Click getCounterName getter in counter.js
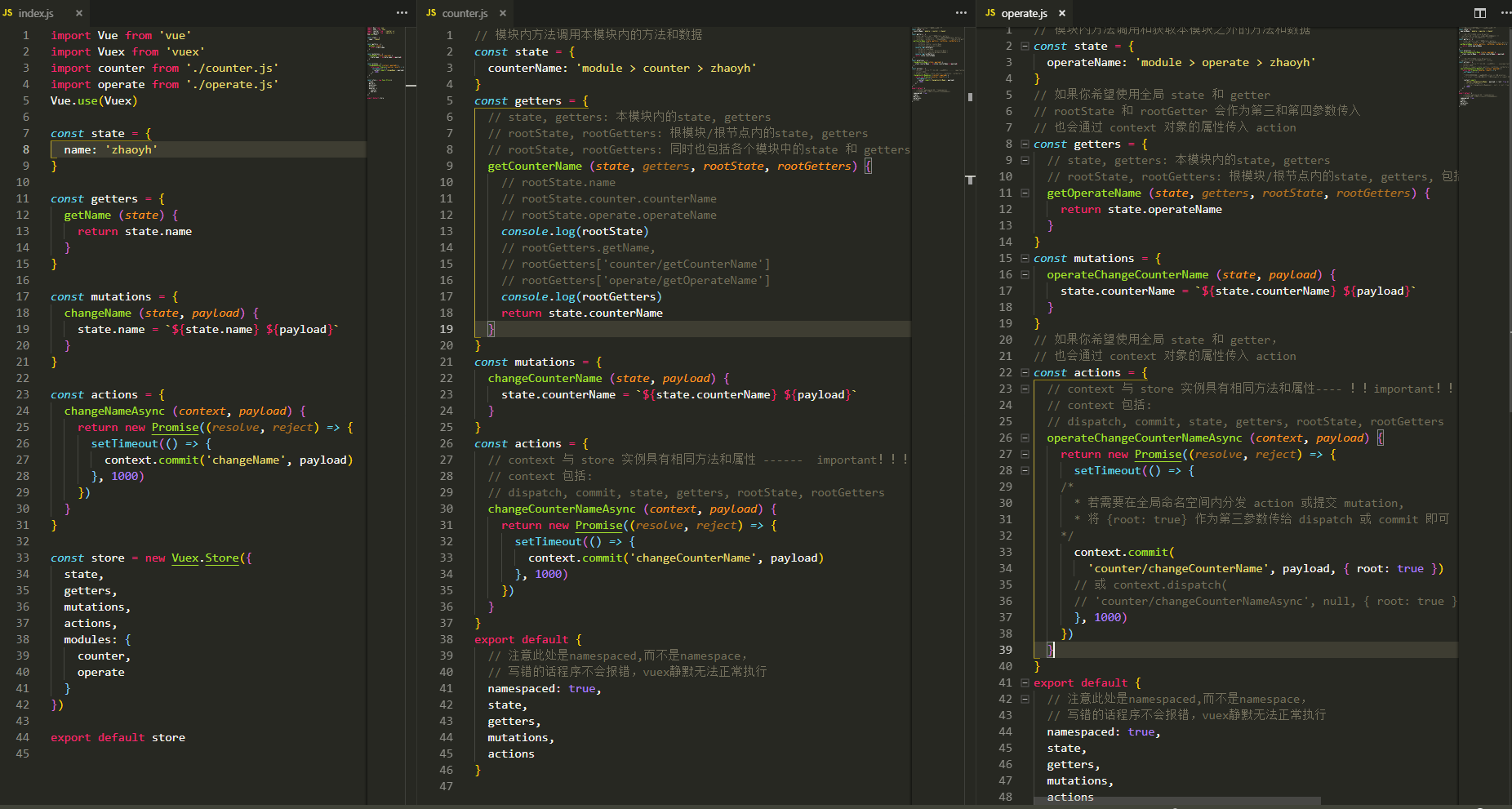This screenshot has width=1512, height=809. pyautogui.click(x=535, y=166)
